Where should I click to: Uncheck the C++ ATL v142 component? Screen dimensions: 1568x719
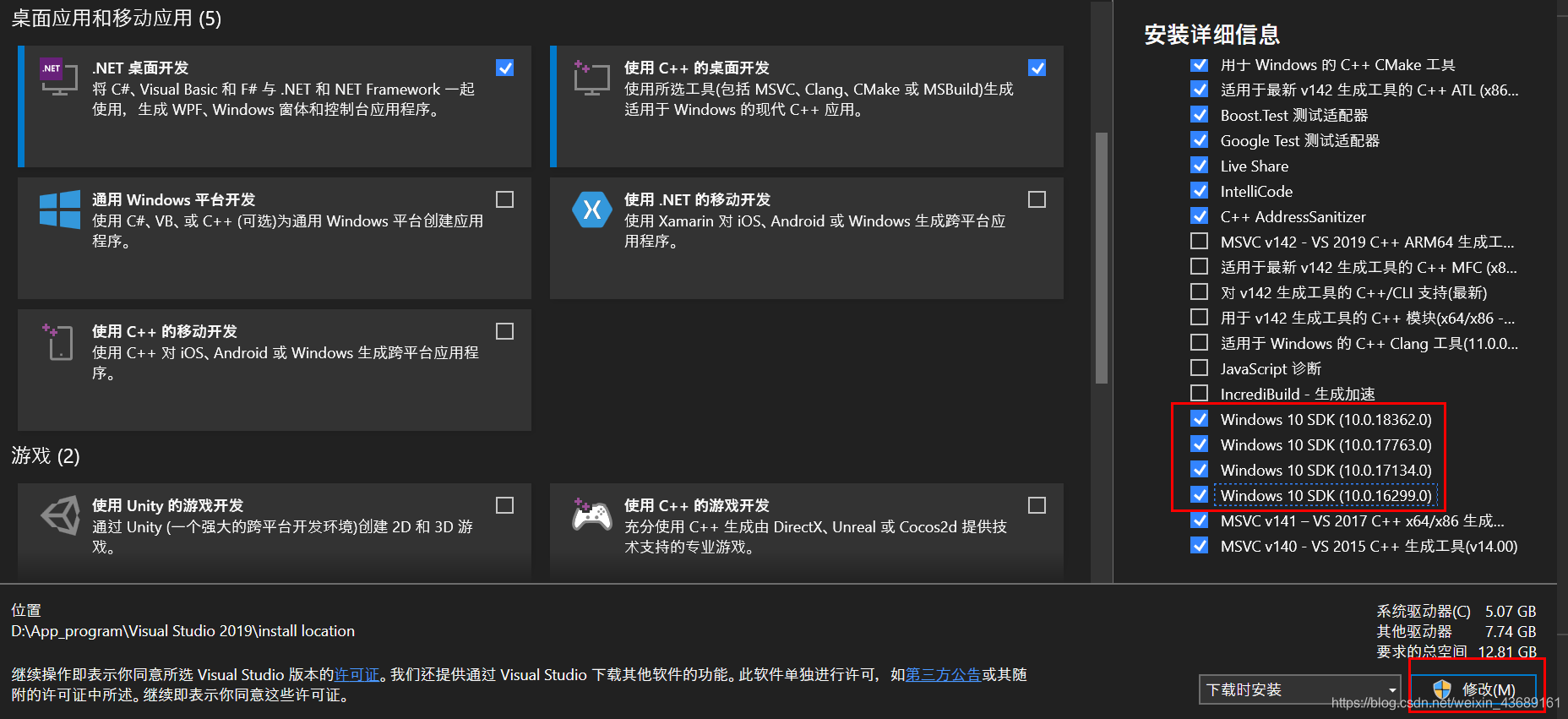click(1199, 90)
